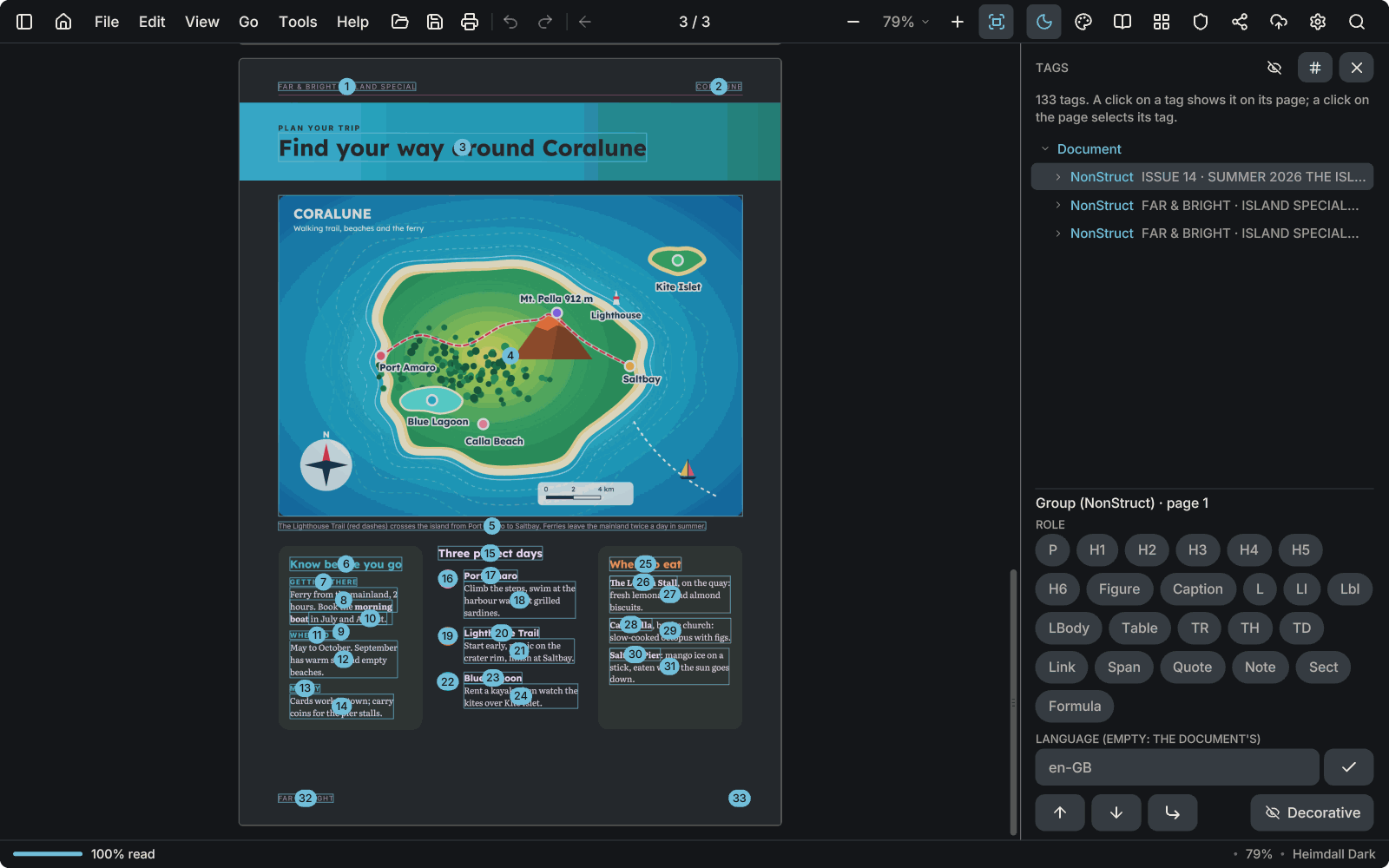Toggle the sidebar panel icon
This screenshot has height=868, width=1389.
point(24,22)
